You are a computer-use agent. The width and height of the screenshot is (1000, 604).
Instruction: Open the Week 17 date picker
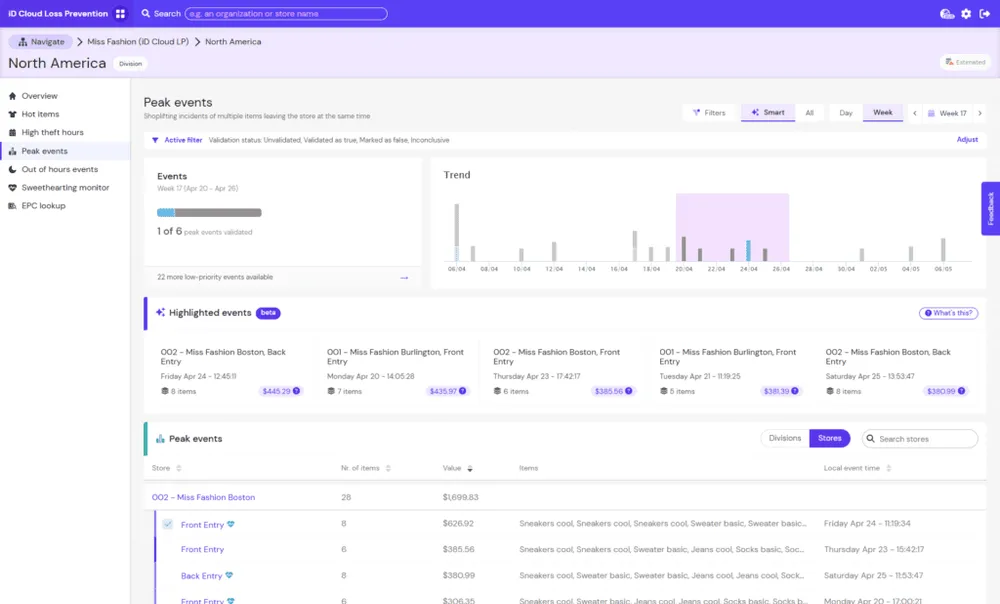coord(947,113)
